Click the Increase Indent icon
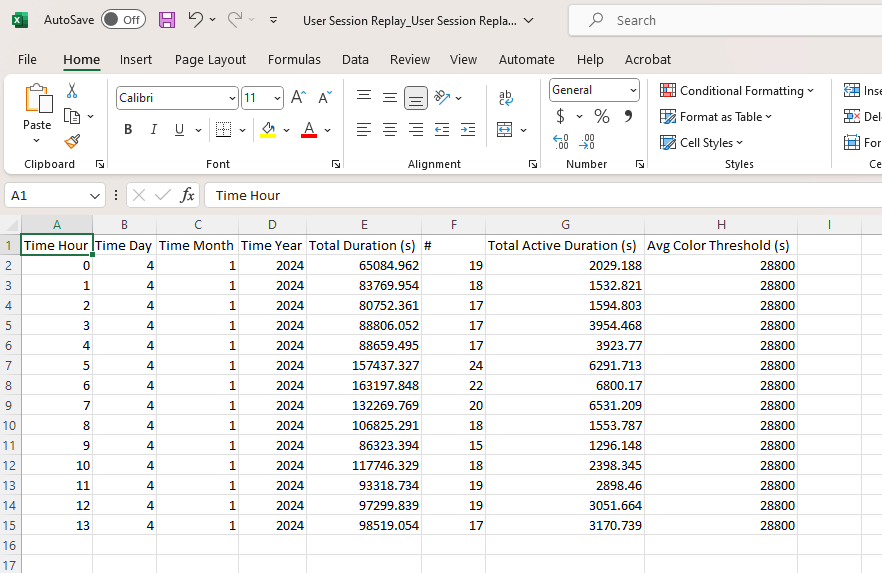 468,130
